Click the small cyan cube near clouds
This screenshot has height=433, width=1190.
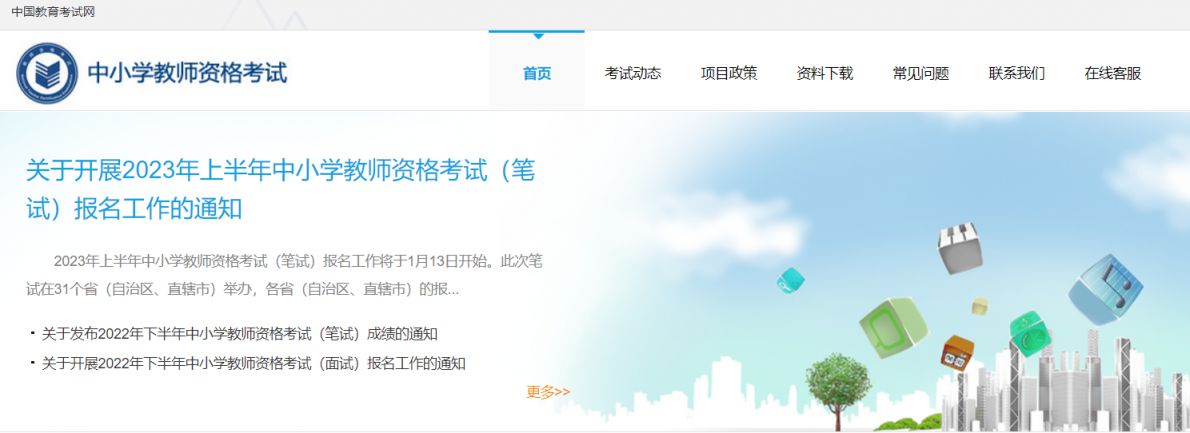[790, 281]
